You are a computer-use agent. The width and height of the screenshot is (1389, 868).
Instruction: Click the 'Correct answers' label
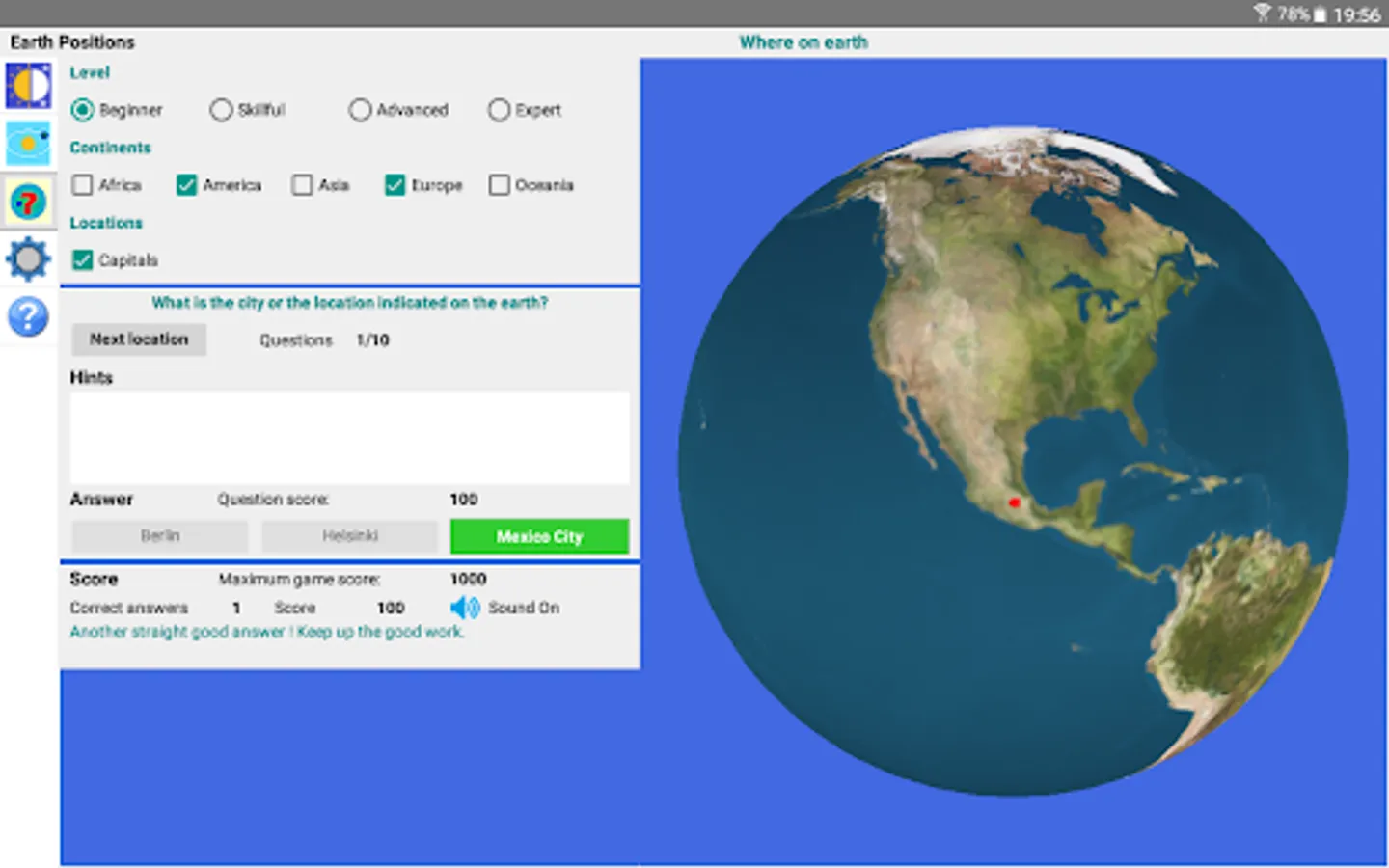pyautogui.click(x=129, y=609)
